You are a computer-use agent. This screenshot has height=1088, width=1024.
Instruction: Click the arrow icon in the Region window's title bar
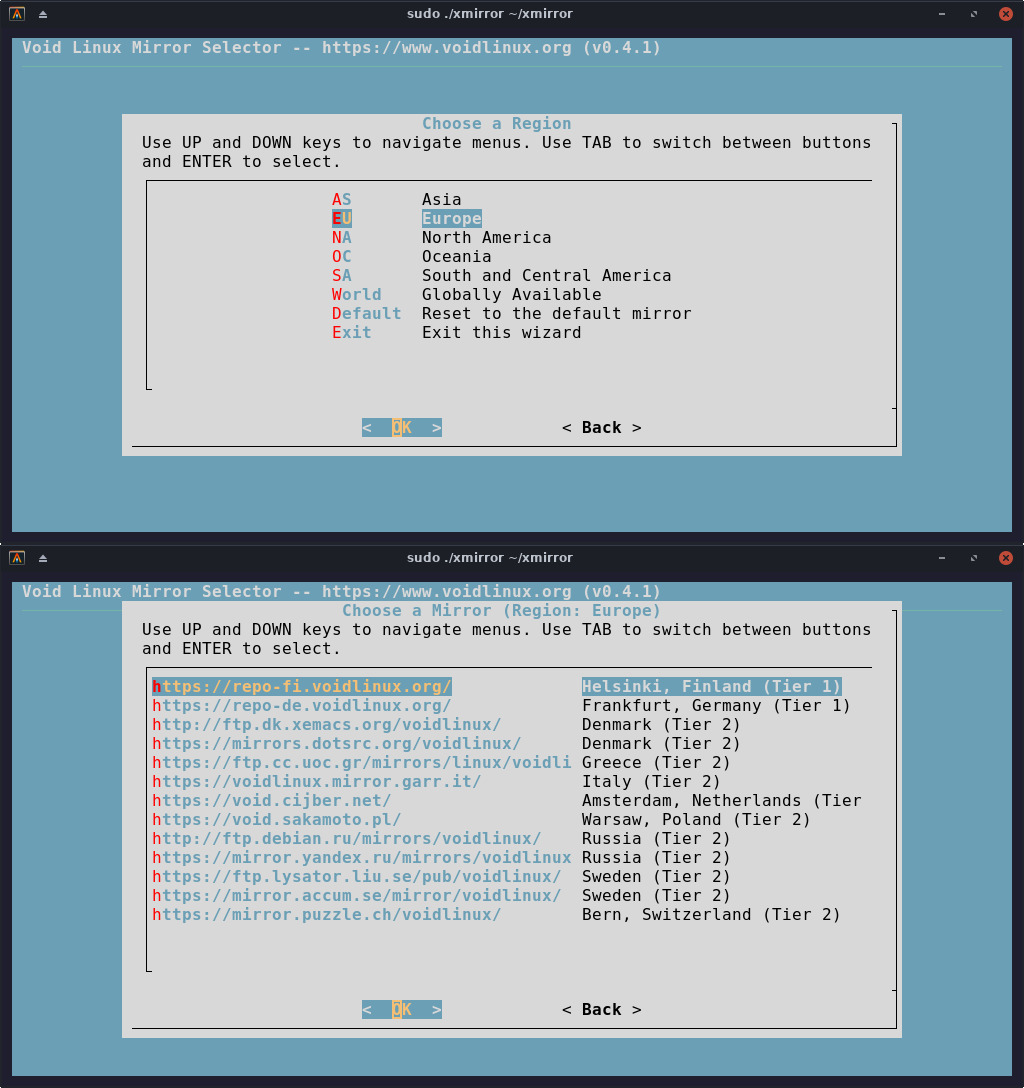click(x=43, y=14)
